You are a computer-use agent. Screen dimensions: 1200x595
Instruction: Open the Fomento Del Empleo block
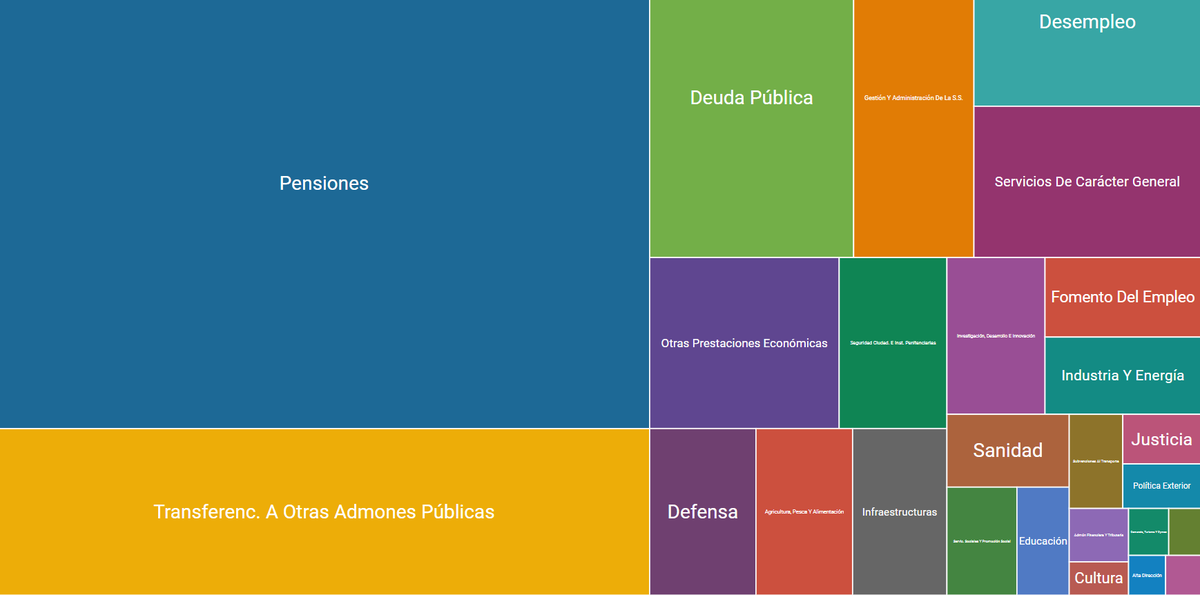pyautogui.click(x=1122, y=297)
